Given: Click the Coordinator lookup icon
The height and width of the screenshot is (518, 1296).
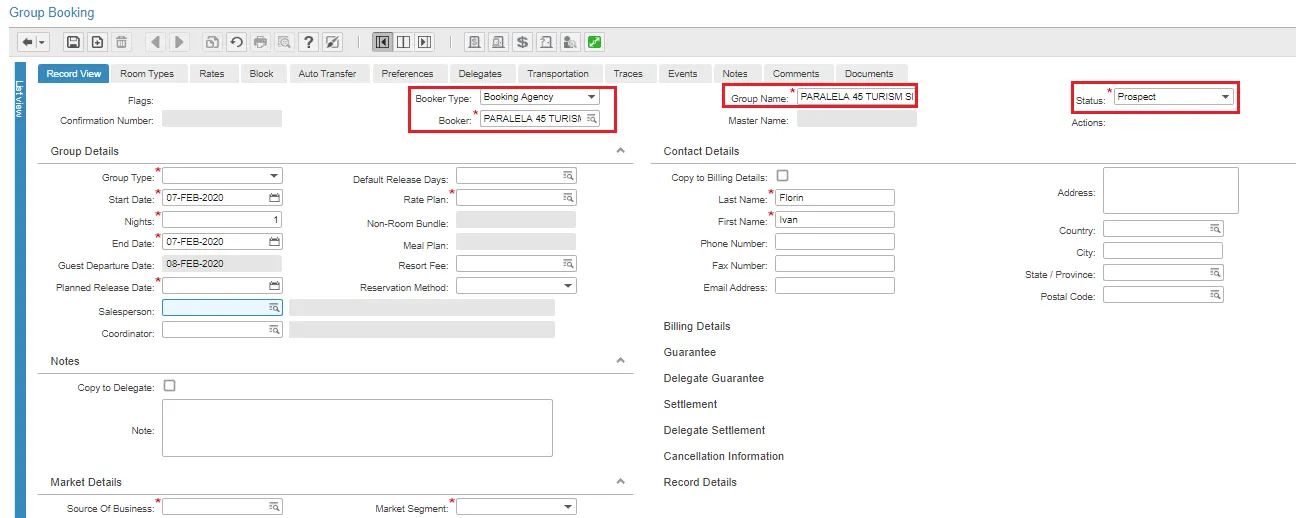Looking at the screenshot, I should pos(274,330).
